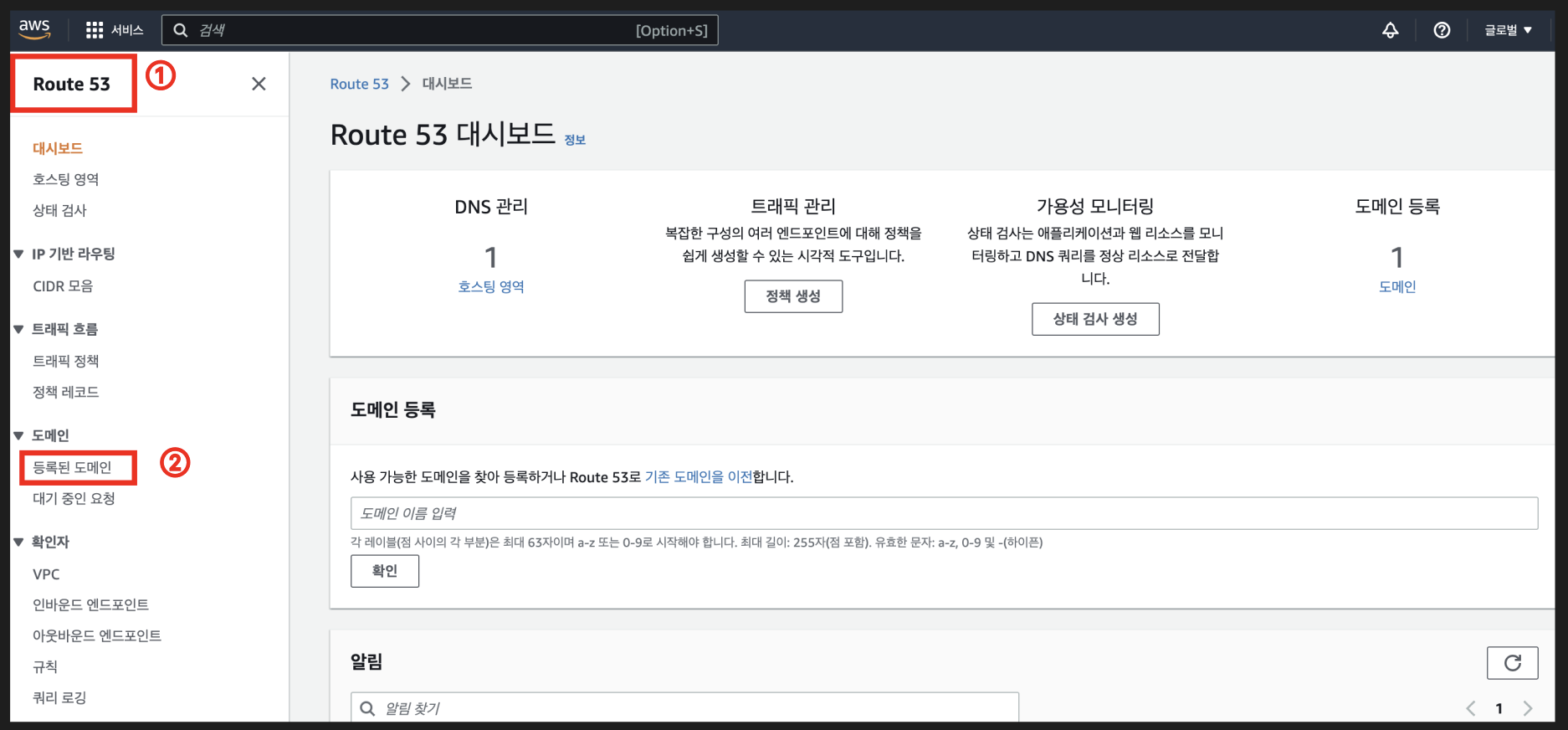
Task: Collapse the IP 기반 라우팅 section
Action: pos(18,254)
